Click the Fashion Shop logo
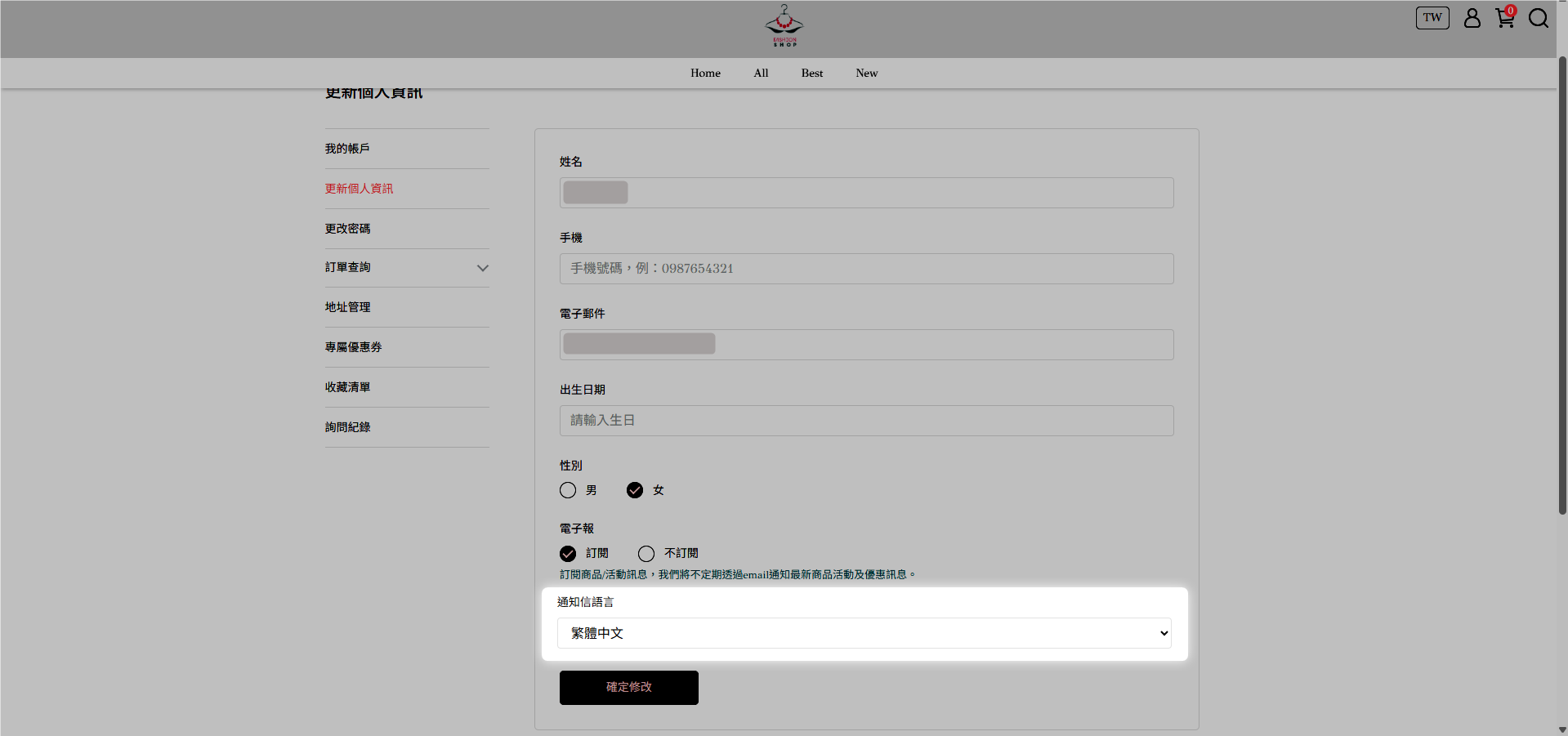The image size is (1568, 736). (782, 25)
